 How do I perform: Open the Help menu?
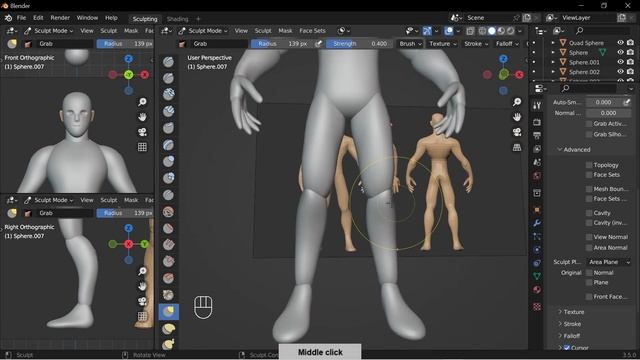[x=111, y=18]
